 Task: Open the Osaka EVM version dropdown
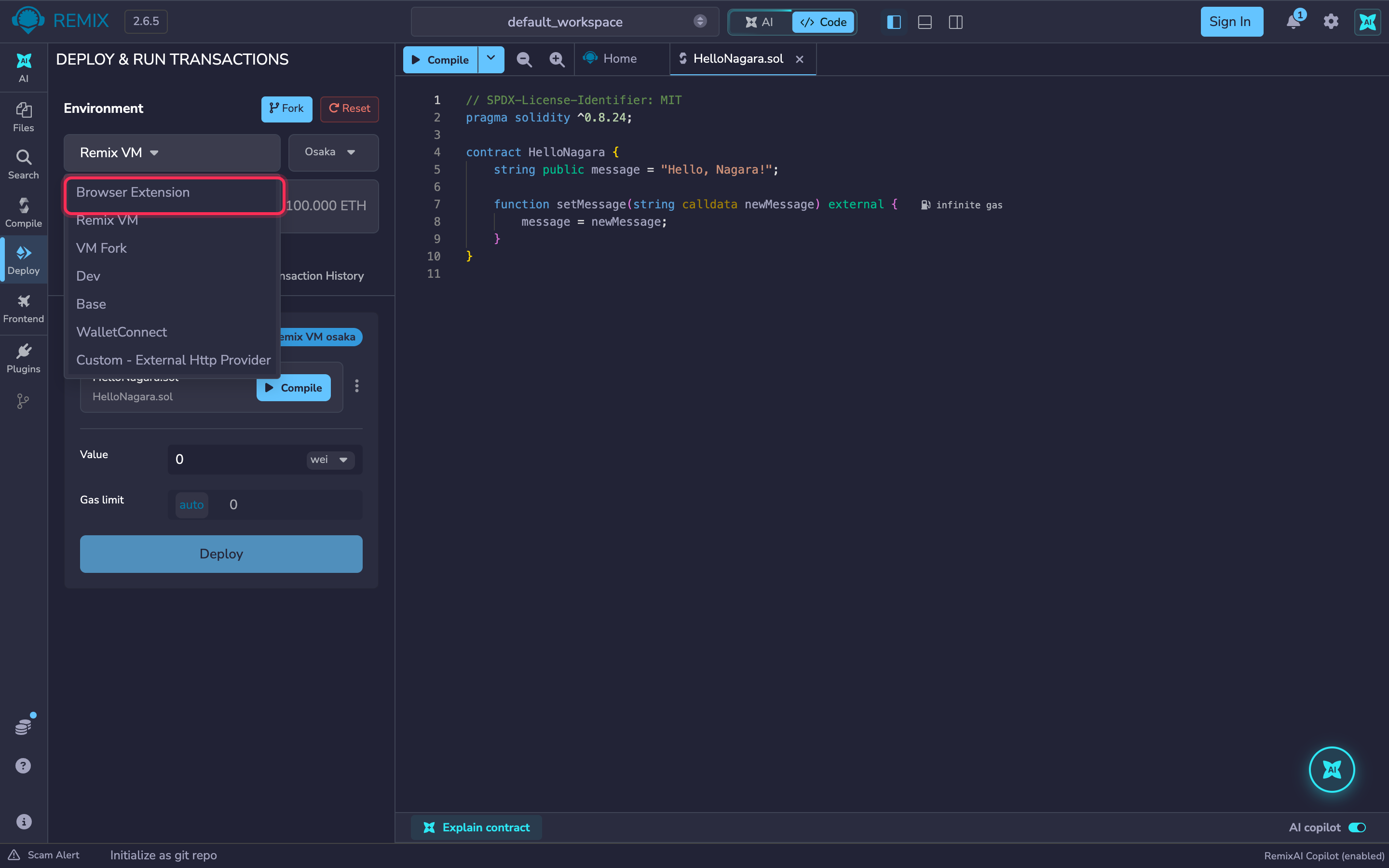pos(333,152)
